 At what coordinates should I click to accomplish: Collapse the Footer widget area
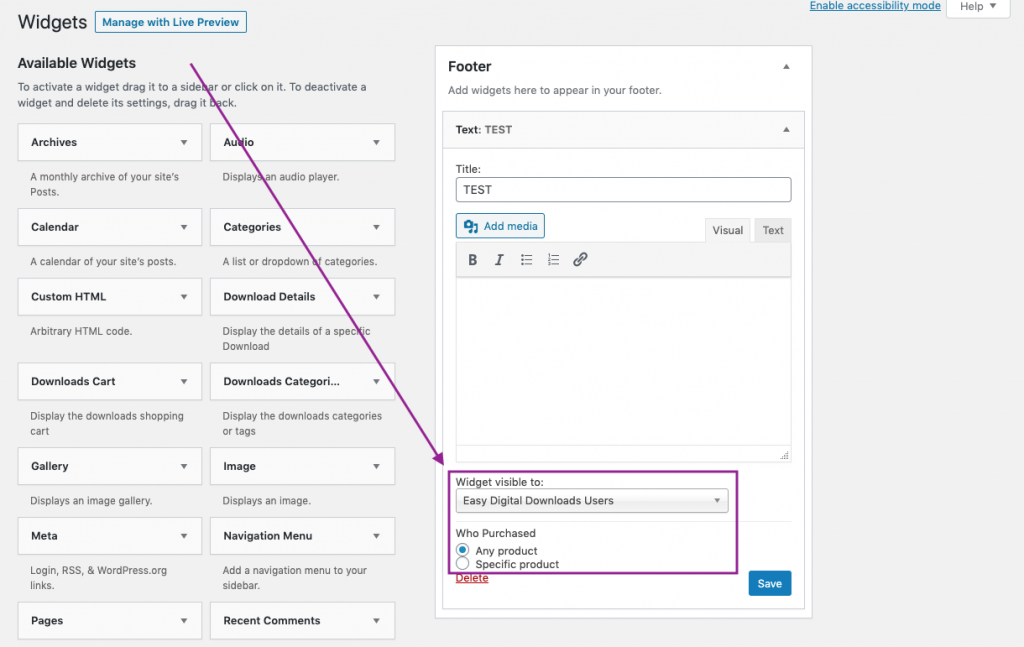coord(786,64)
